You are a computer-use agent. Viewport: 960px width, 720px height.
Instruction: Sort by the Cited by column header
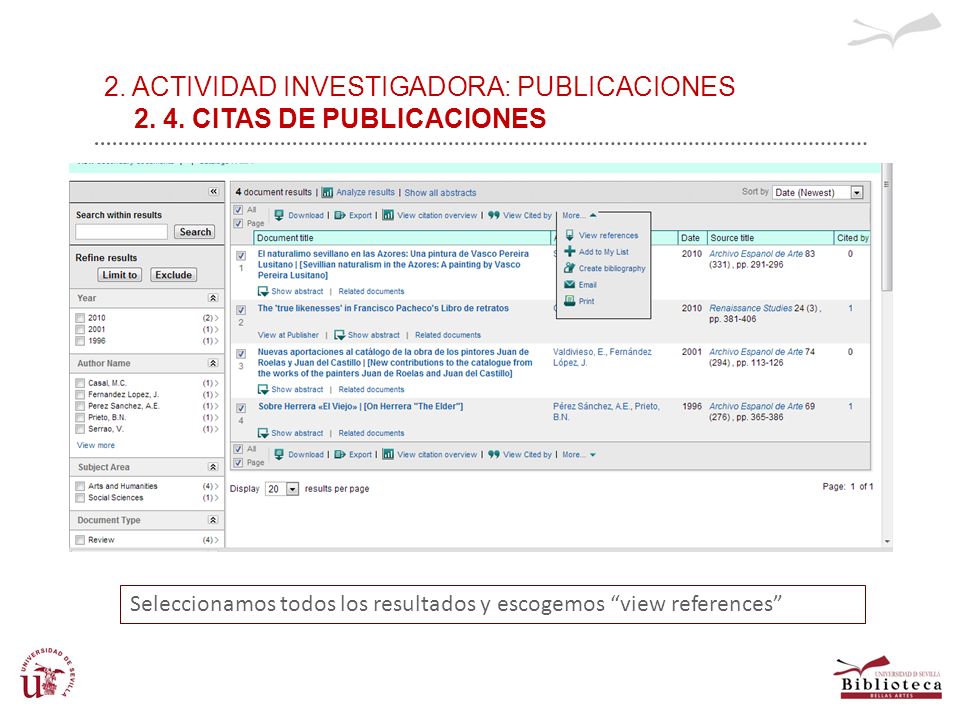pos(852,238)
